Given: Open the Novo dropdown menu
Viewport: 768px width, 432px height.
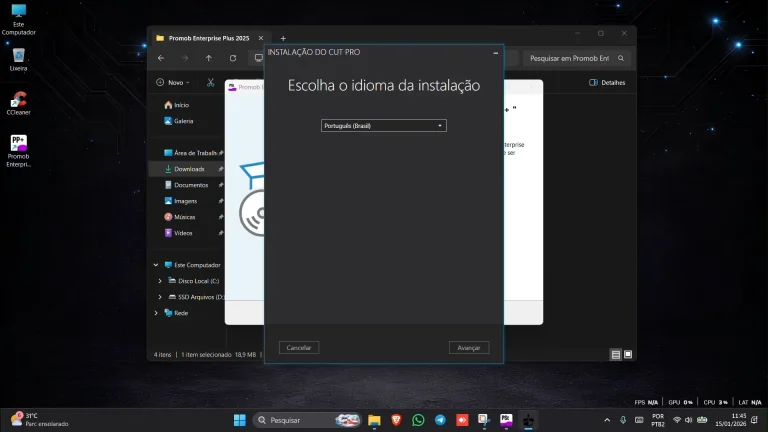Looking at the screenshot, I should tap(172, 82).
